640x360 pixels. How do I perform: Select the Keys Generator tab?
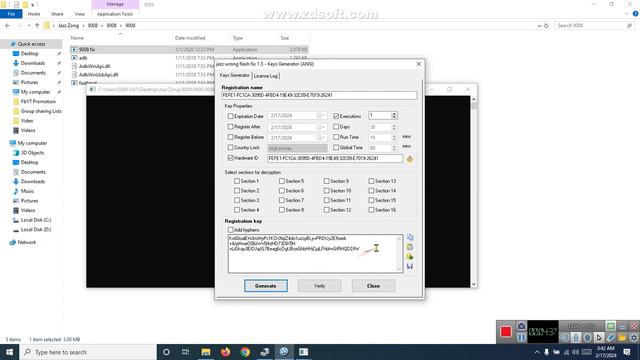235,76
